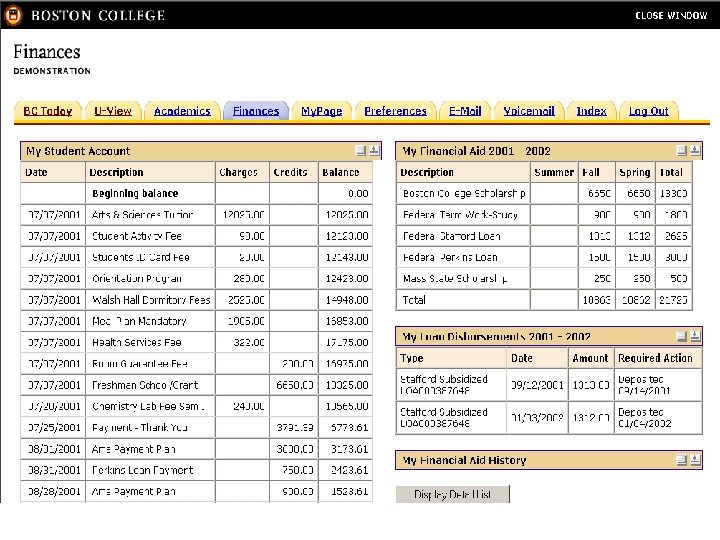Click the Type header in Loan Disbursements

click(x=451, y=358)
